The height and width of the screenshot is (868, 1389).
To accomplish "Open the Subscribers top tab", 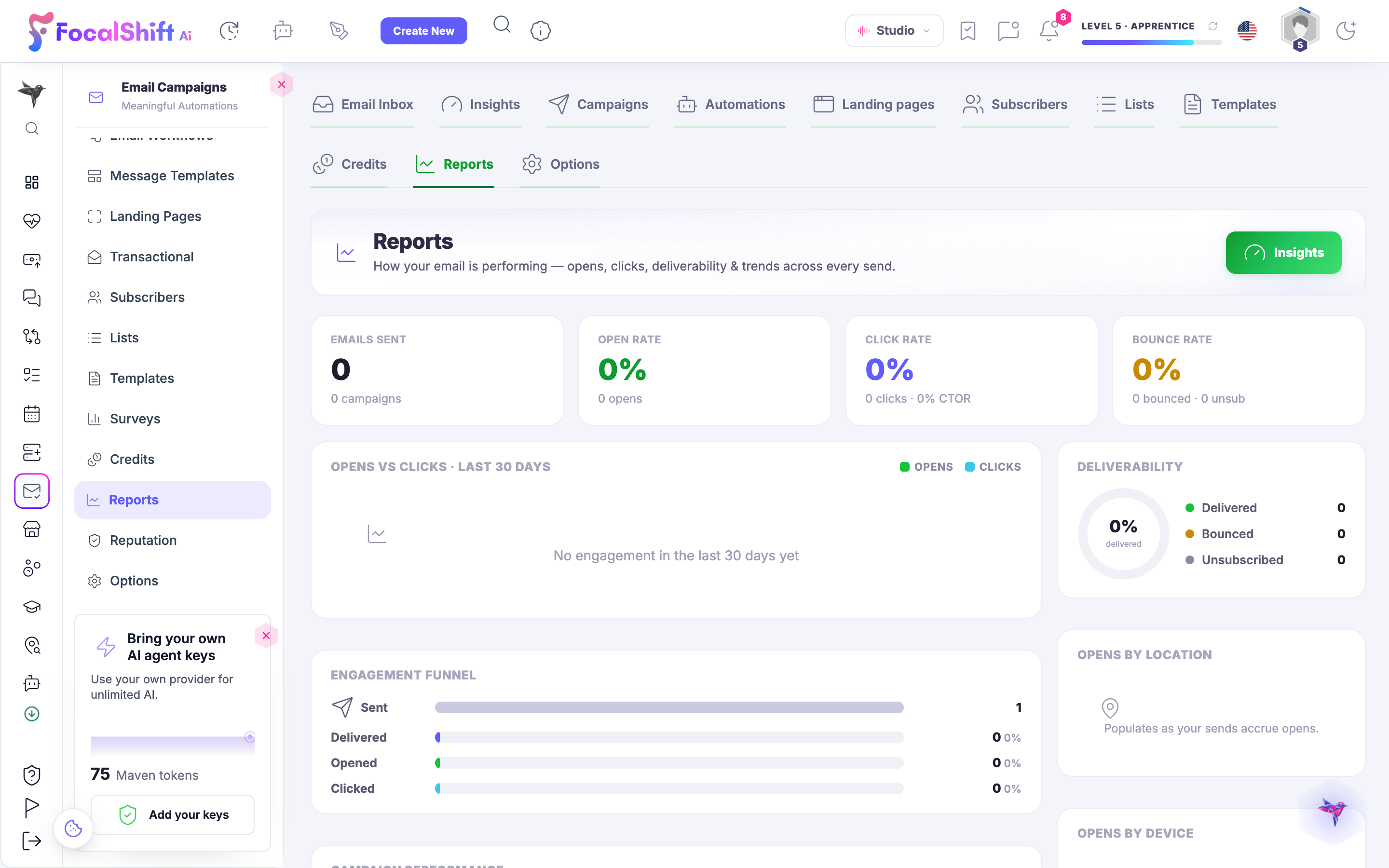I will point(1015,105).
